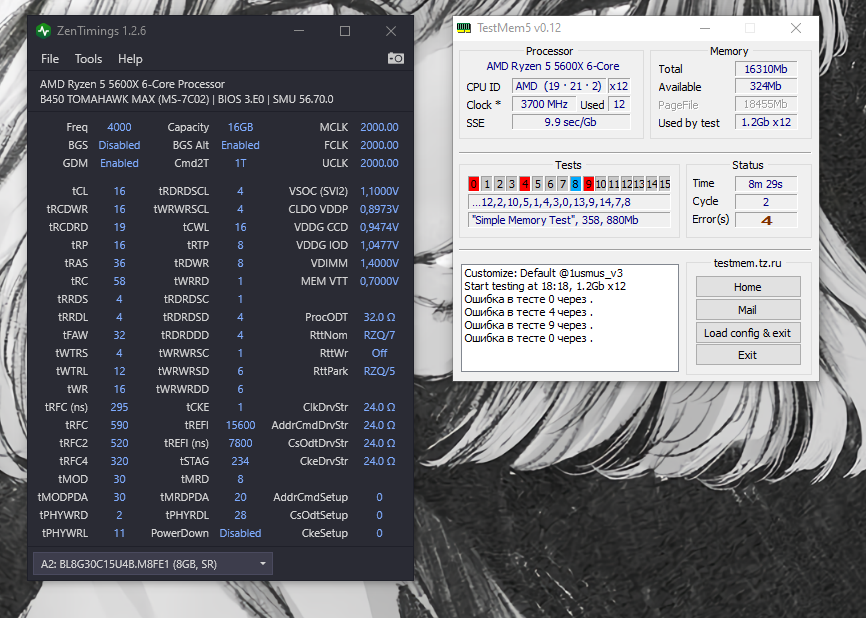Click the CPU ID AMD (19 · 21 · 2) field
Image resolution: width=866 pixels, height=618 pixels.
[x=558, y=86]
